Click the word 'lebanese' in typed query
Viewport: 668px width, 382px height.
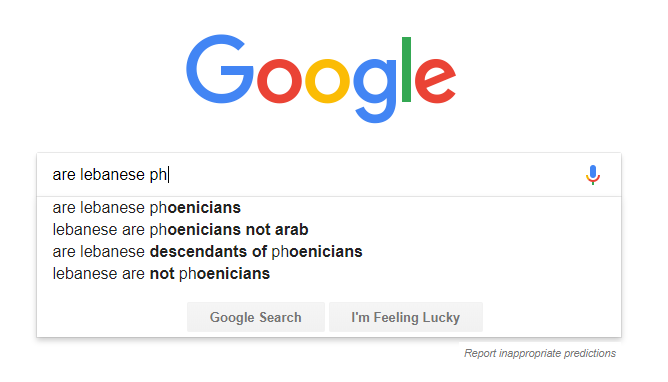(x=112, y=175)
